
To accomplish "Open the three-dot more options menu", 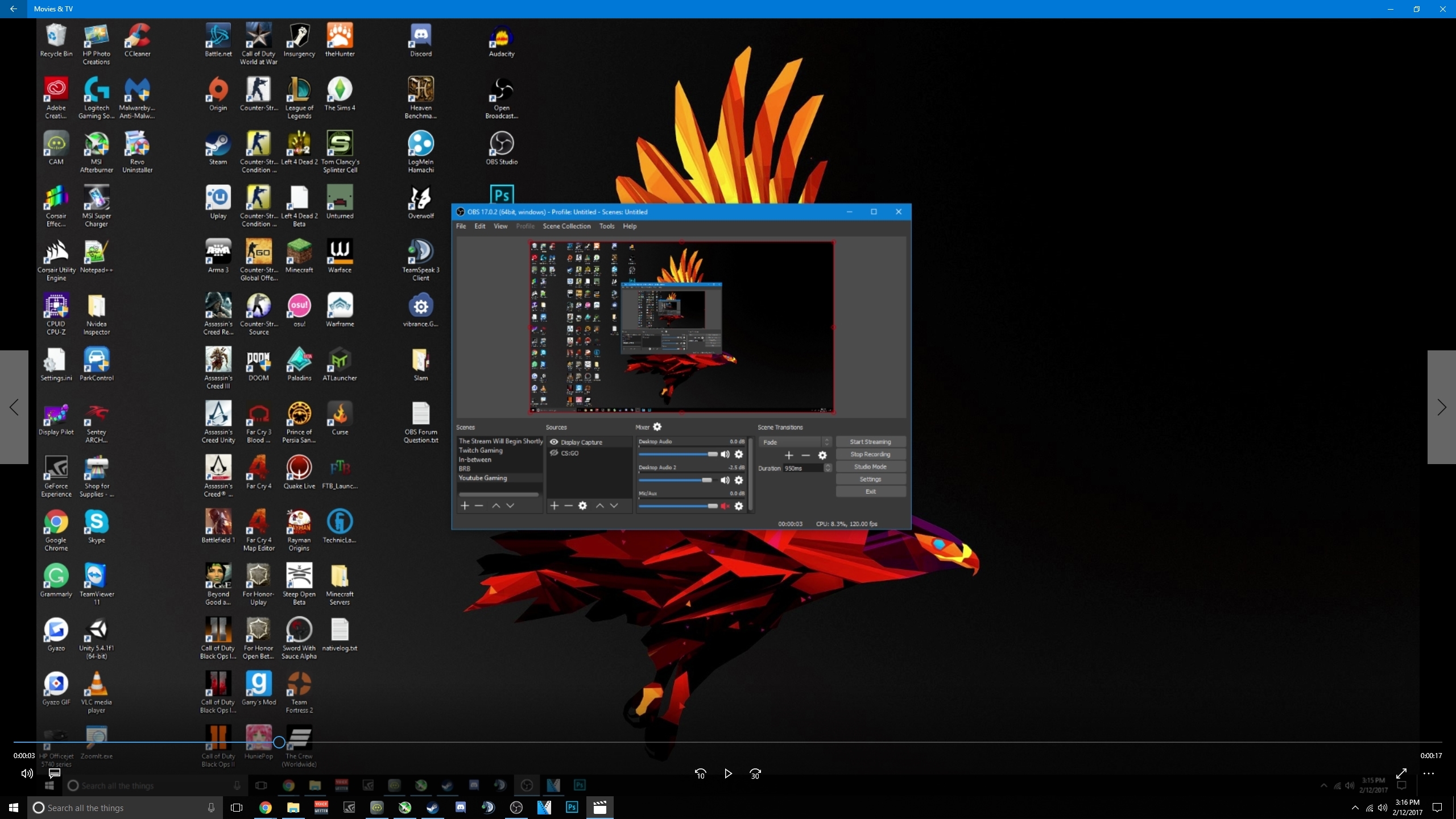I will (x=1429, y=773).
